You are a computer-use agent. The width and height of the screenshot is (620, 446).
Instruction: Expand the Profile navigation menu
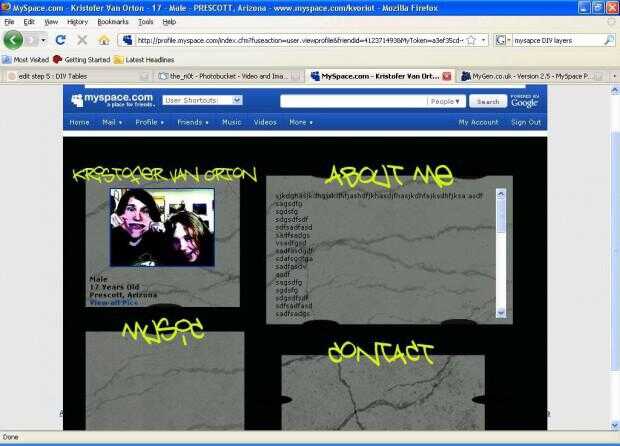[149, 122]
